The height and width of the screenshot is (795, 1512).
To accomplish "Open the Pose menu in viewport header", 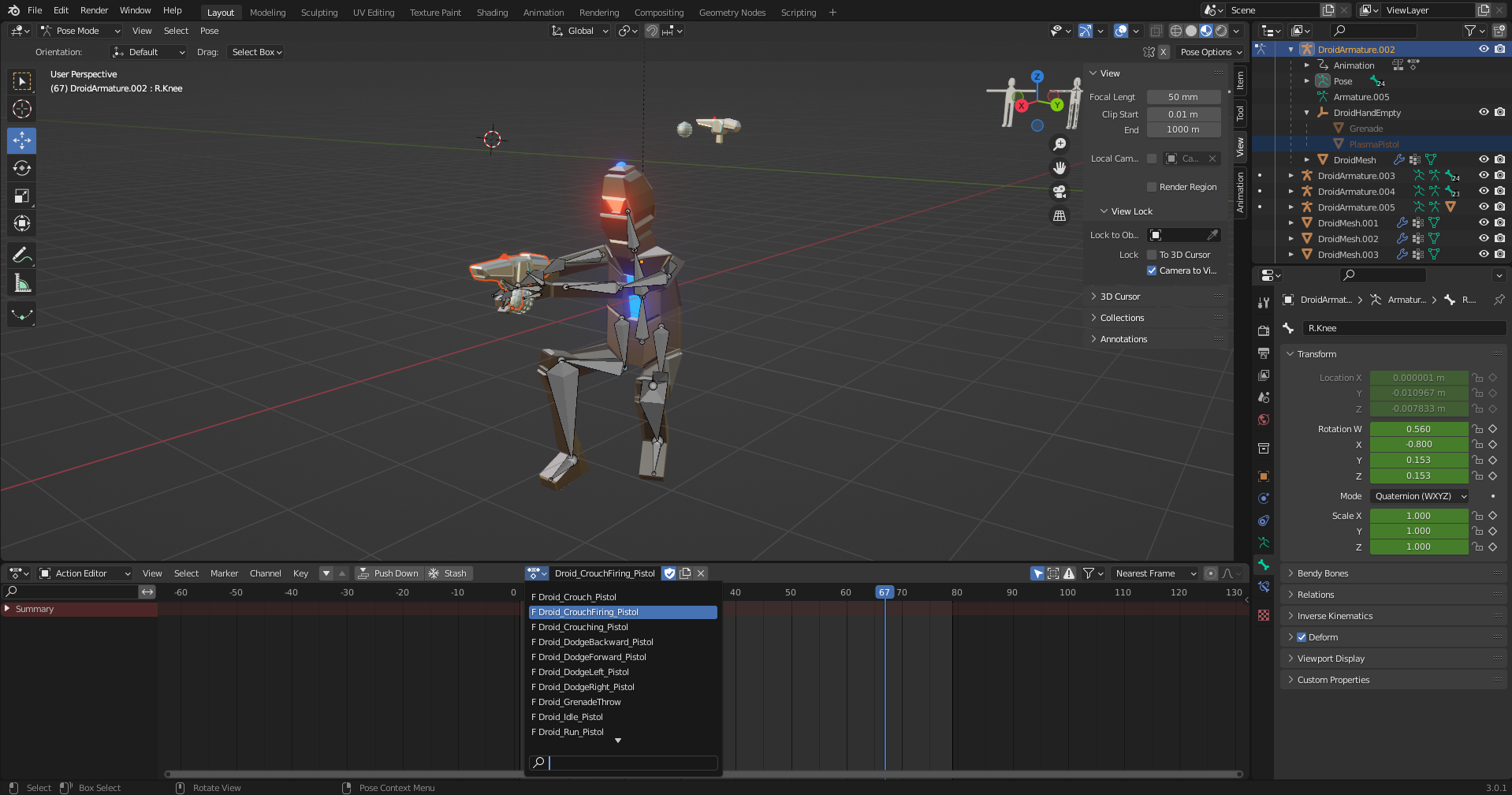I will pyautogui.click(x=209, y=31).
